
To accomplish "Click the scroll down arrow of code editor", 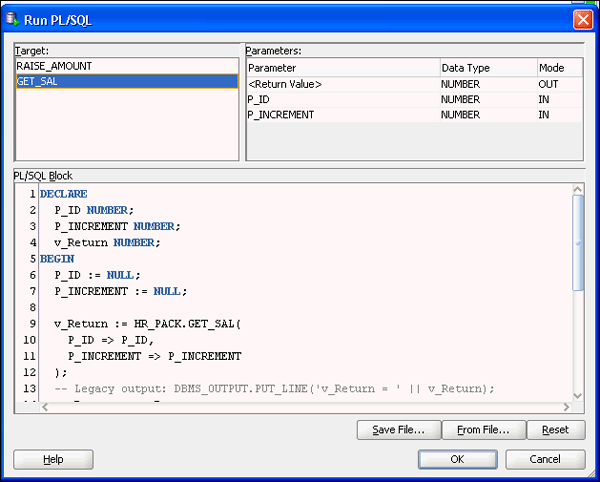I will pos(578,396).
